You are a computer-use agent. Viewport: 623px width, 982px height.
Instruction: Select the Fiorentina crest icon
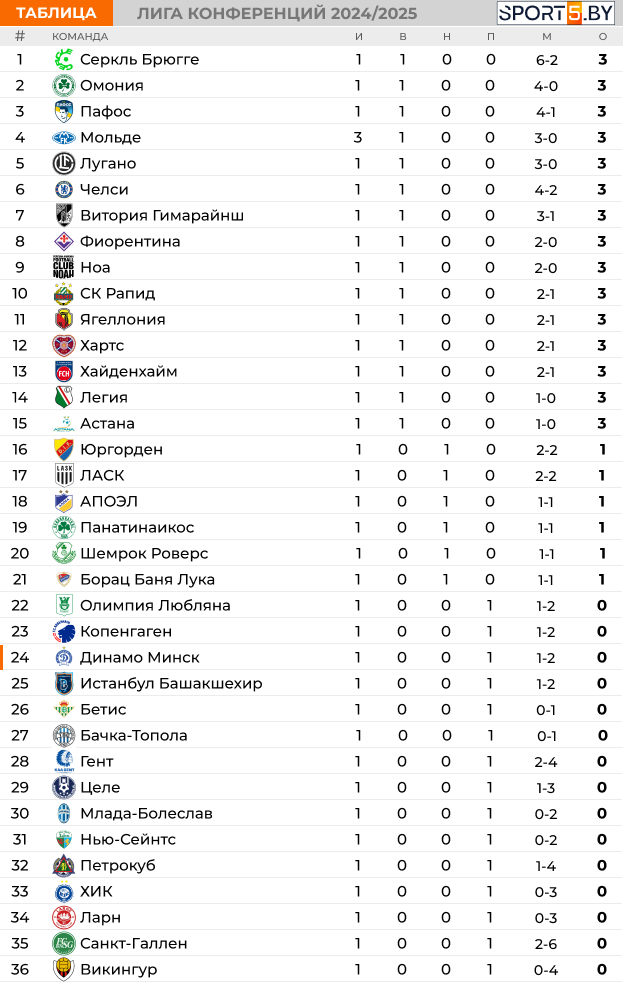[64, 242]
